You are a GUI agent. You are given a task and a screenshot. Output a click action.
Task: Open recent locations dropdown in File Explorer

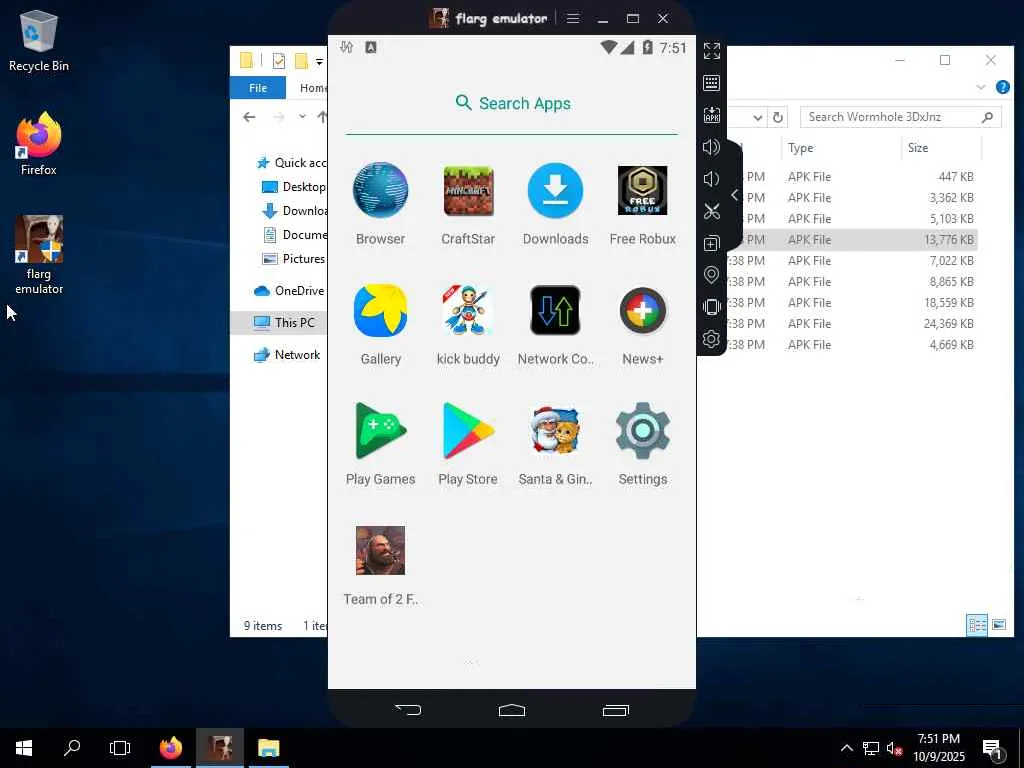(302, 116)
